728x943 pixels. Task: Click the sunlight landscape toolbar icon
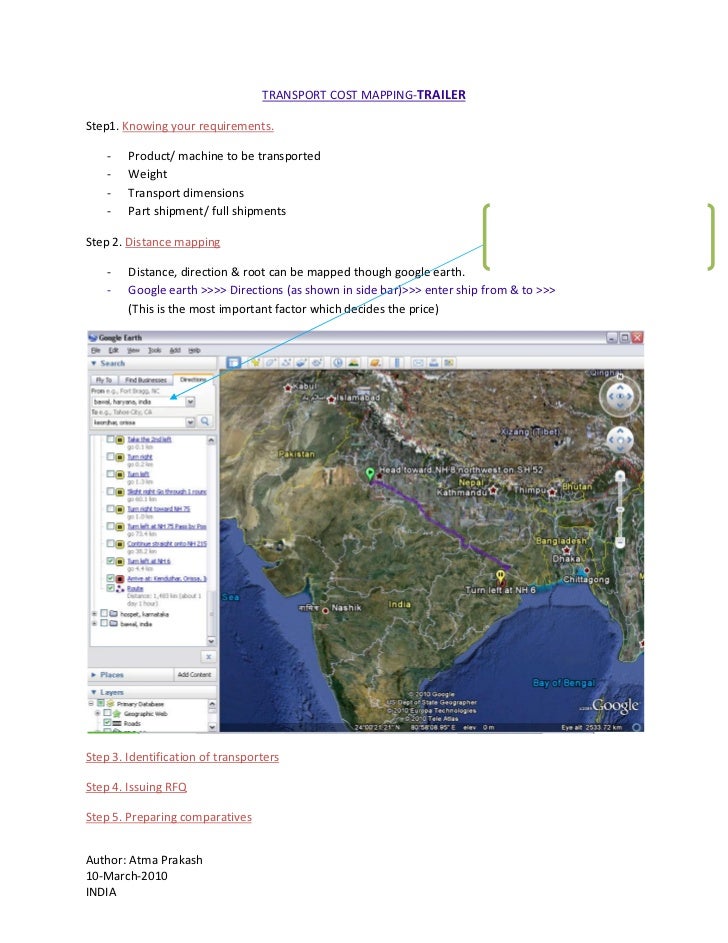[x=353, y=362]
